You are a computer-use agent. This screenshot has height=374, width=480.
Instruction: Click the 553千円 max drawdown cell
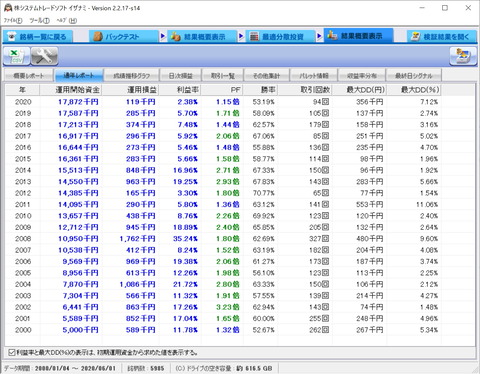click(369, 204)
